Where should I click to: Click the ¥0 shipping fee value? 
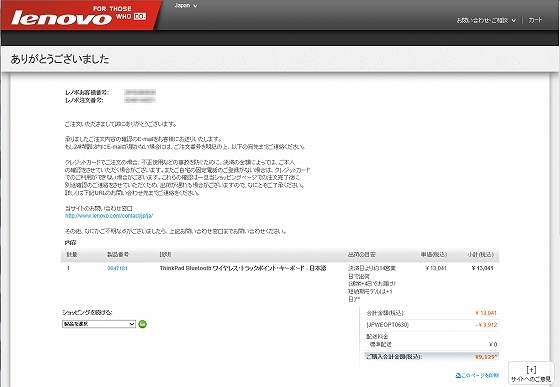[493, 344]
